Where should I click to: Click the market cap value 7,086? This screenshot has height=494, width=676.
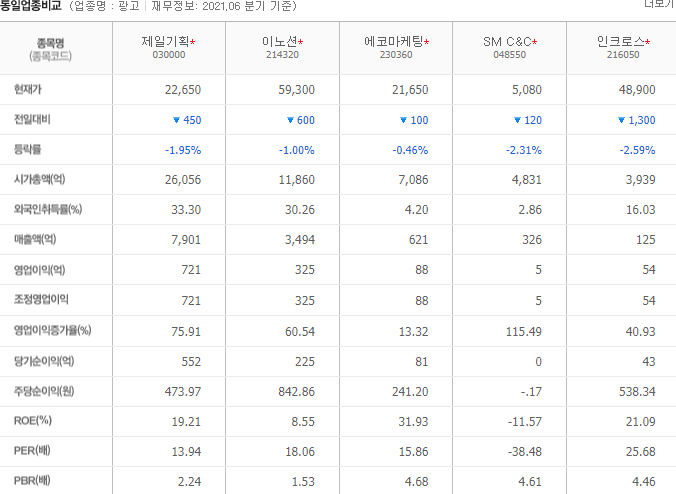(413, 180)
